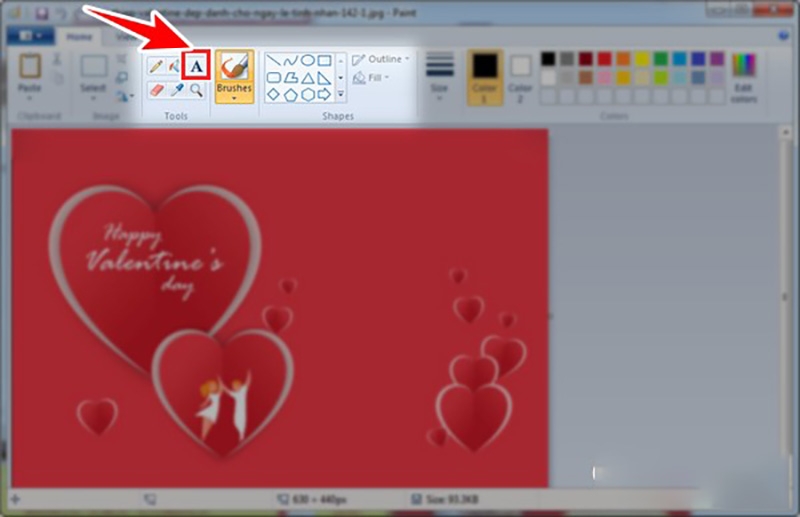
Task: Click the Select rectangle button
Action: point(94,66)
